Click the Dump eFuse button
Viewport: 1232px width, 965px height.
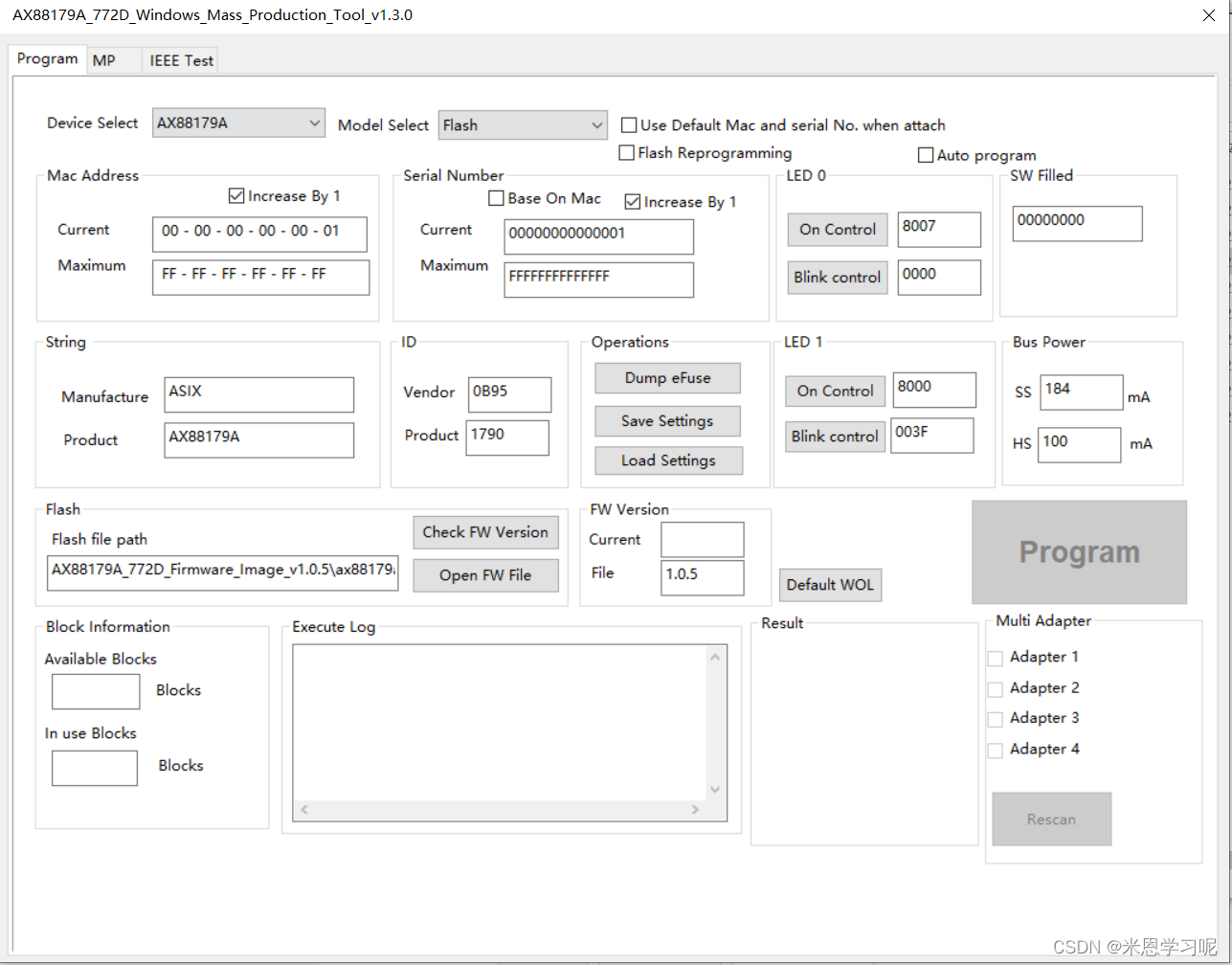[x=668, y=378]
